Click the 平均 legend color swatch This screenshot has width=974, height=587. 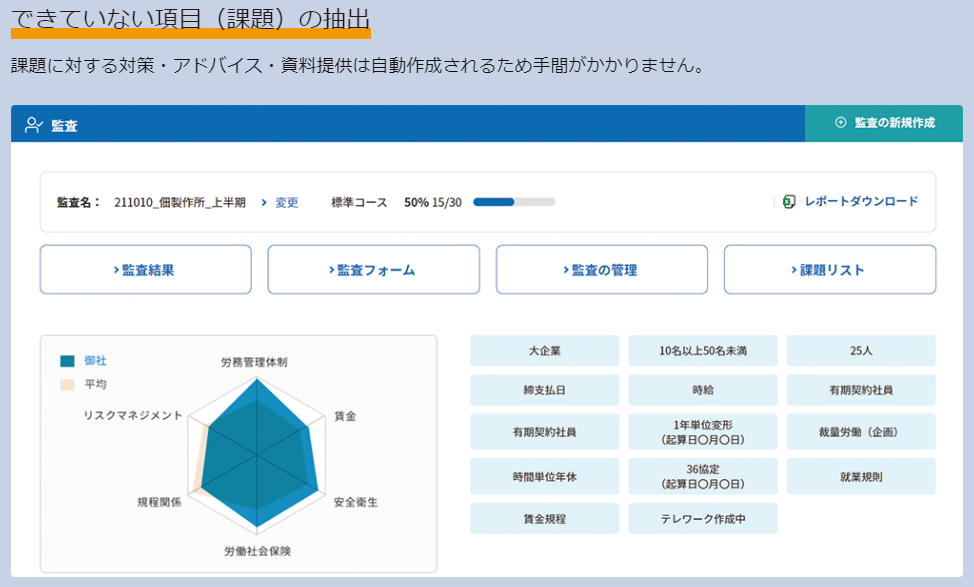(x=67, y=385)
